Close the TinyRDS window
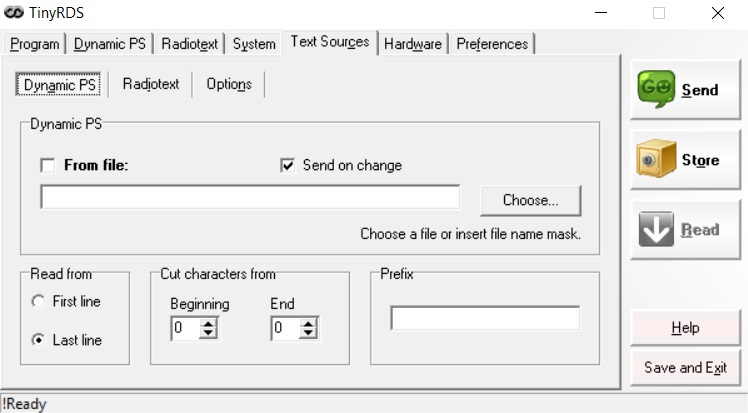 pyautogui.click(x=717, y=13)
